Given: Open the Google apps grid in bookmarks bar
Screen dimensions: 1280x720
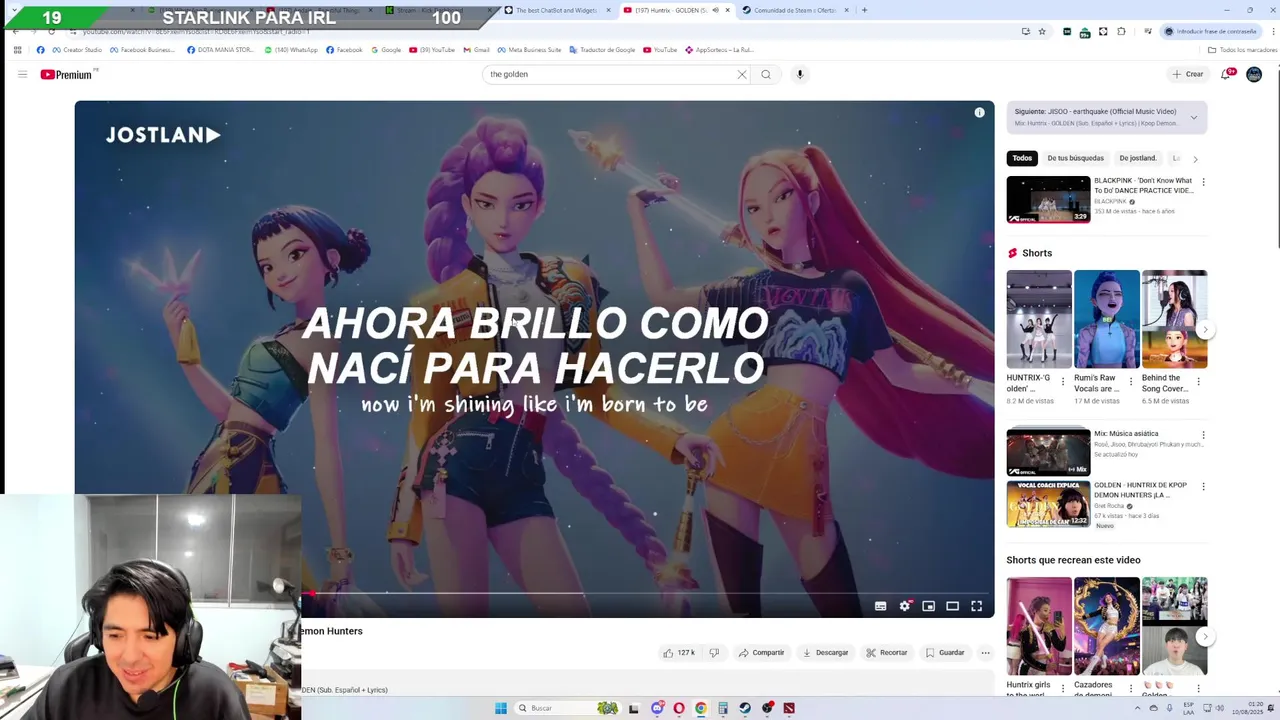Looking at the screenshot, I should tap(17, 50).
